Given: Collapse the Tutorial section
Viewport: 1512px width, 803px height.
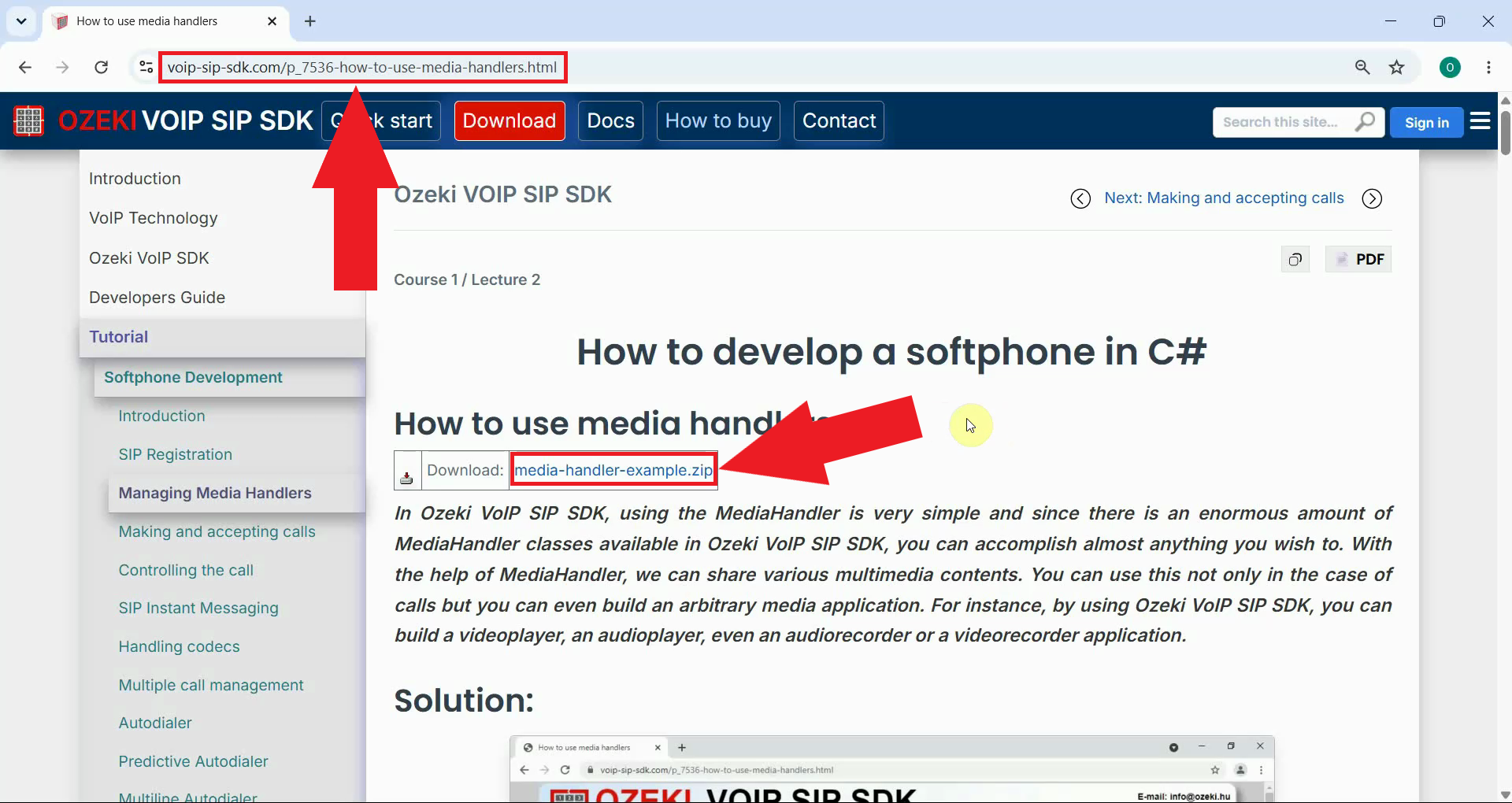Looking at the screenshot, I should [x=222, y=337].
